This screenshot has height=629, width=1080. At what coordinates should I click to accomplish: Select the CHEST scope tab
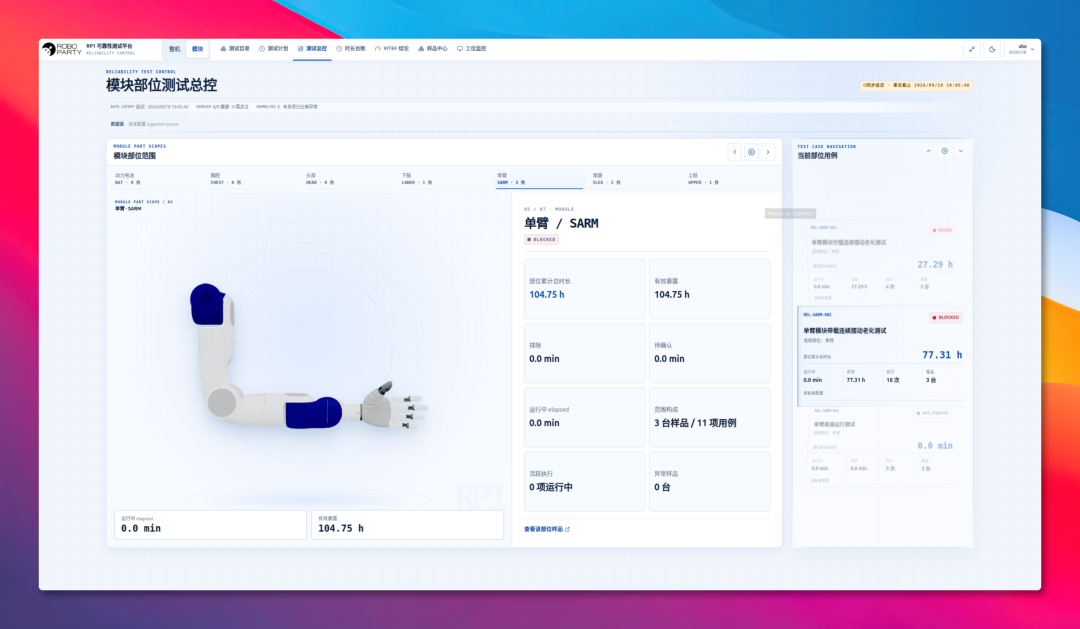(x=253, y=179)
